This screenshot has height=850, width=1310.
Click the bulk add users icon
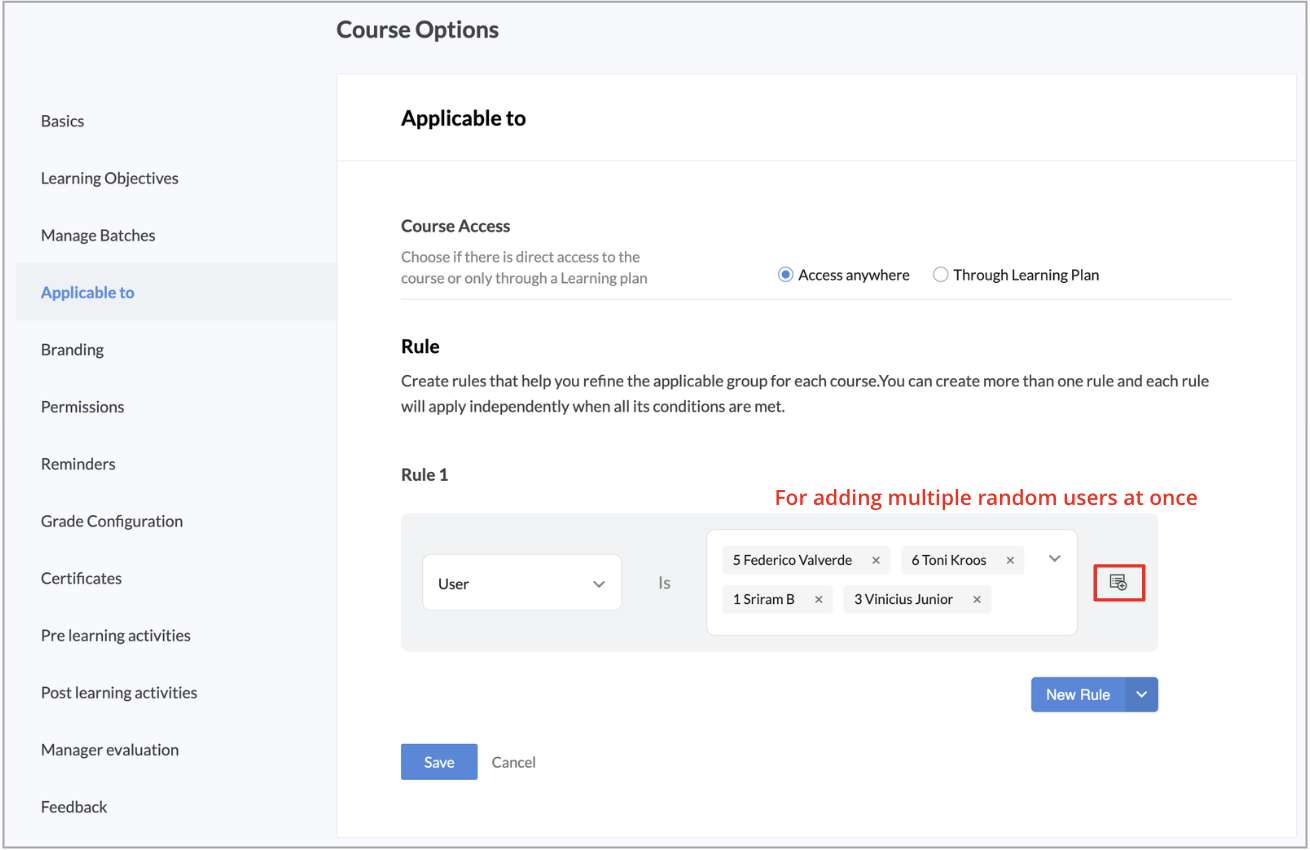tap(1118, 582)
